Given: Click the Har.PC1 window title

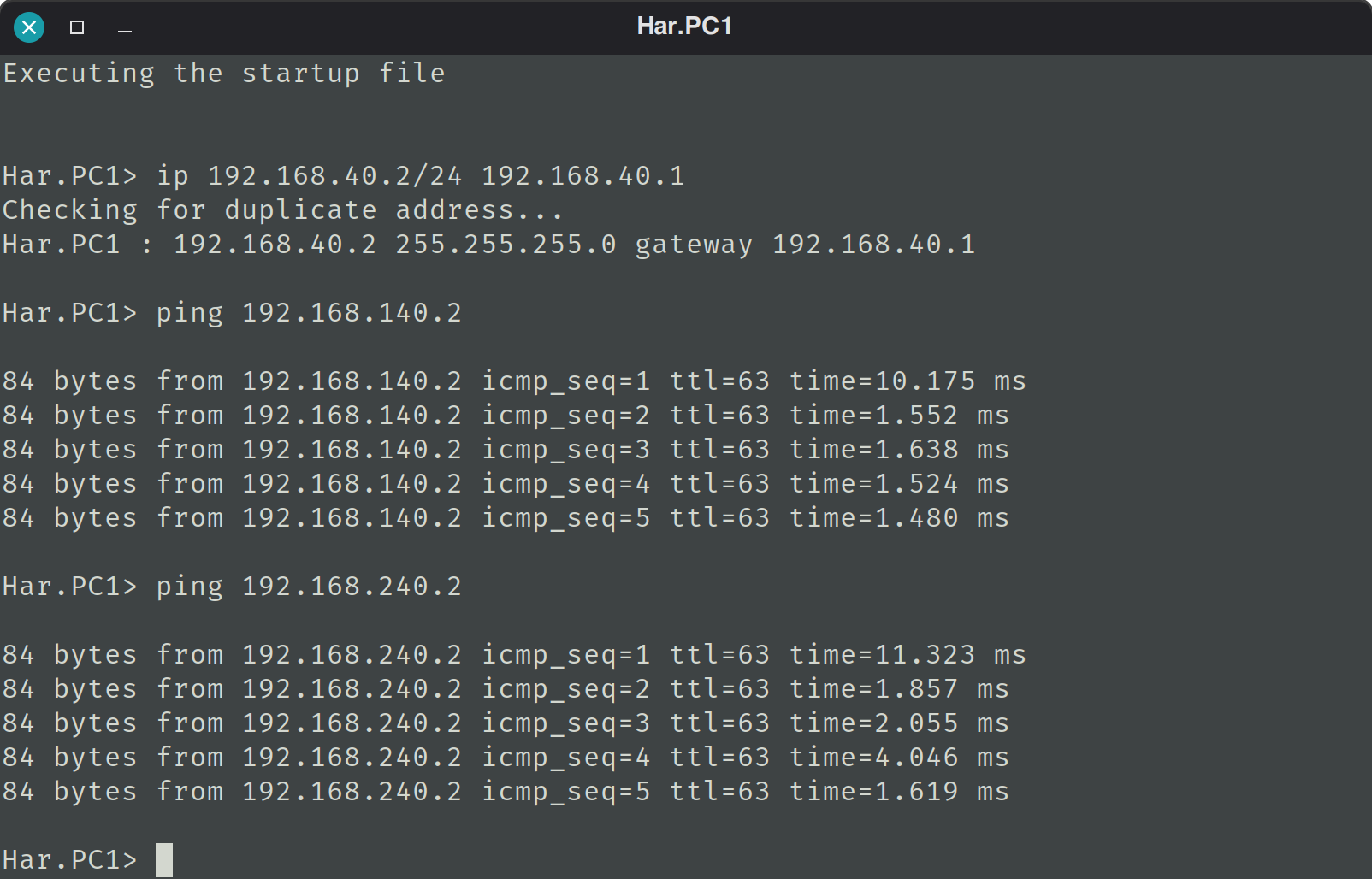Looking at the screenshot, I should coord(684,26).
